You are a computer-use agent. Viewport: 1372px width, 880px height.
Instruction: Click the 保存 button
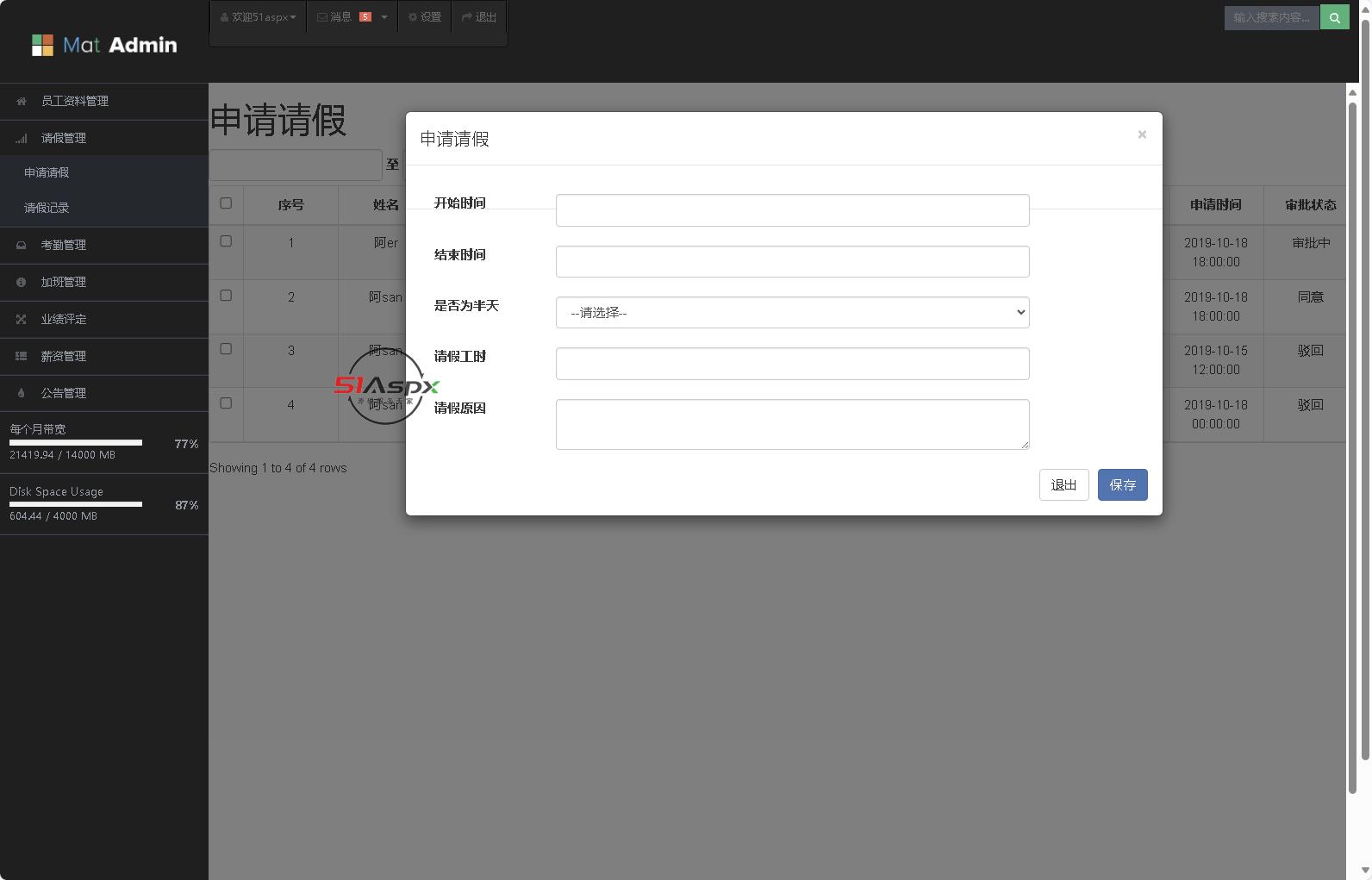click(x=1122, y=485)
